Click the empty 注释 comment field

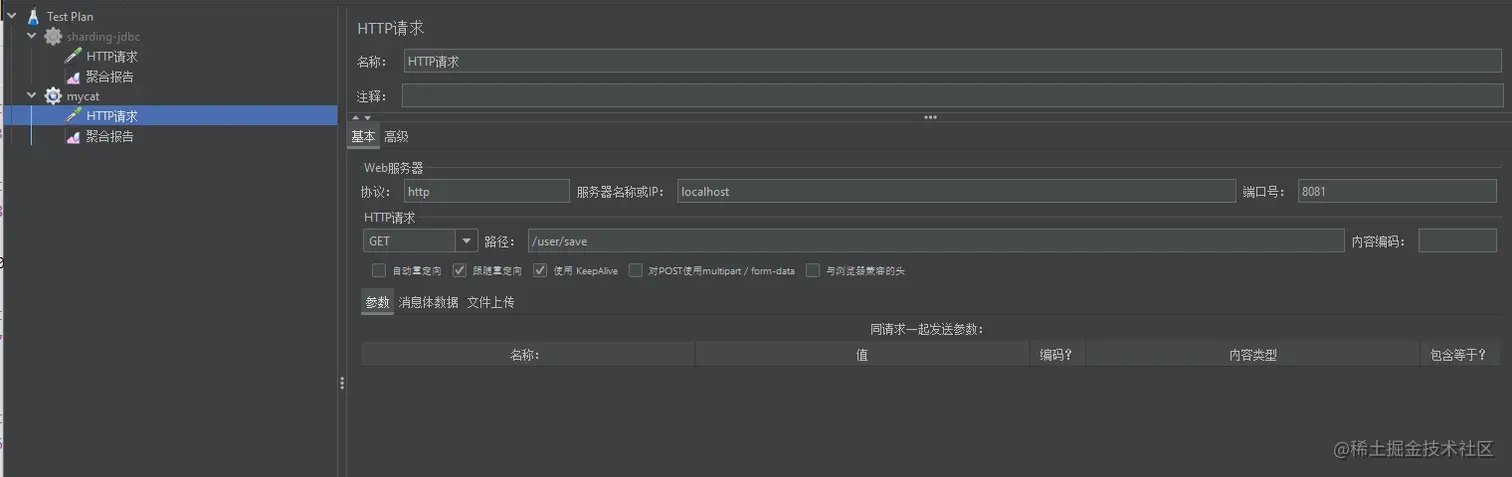pos(952,96)
